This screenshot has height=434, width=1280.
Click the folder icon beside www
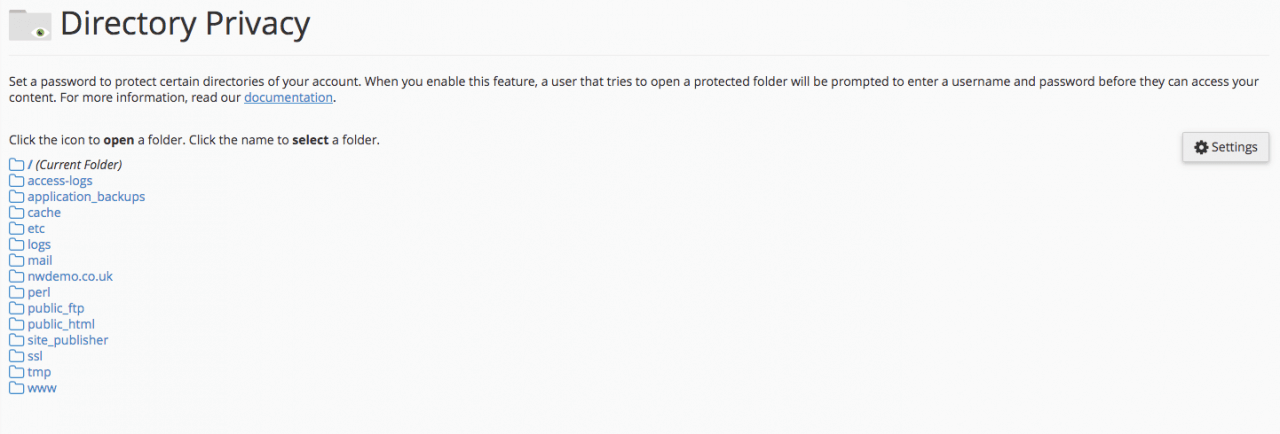click(x=16, y=388)
